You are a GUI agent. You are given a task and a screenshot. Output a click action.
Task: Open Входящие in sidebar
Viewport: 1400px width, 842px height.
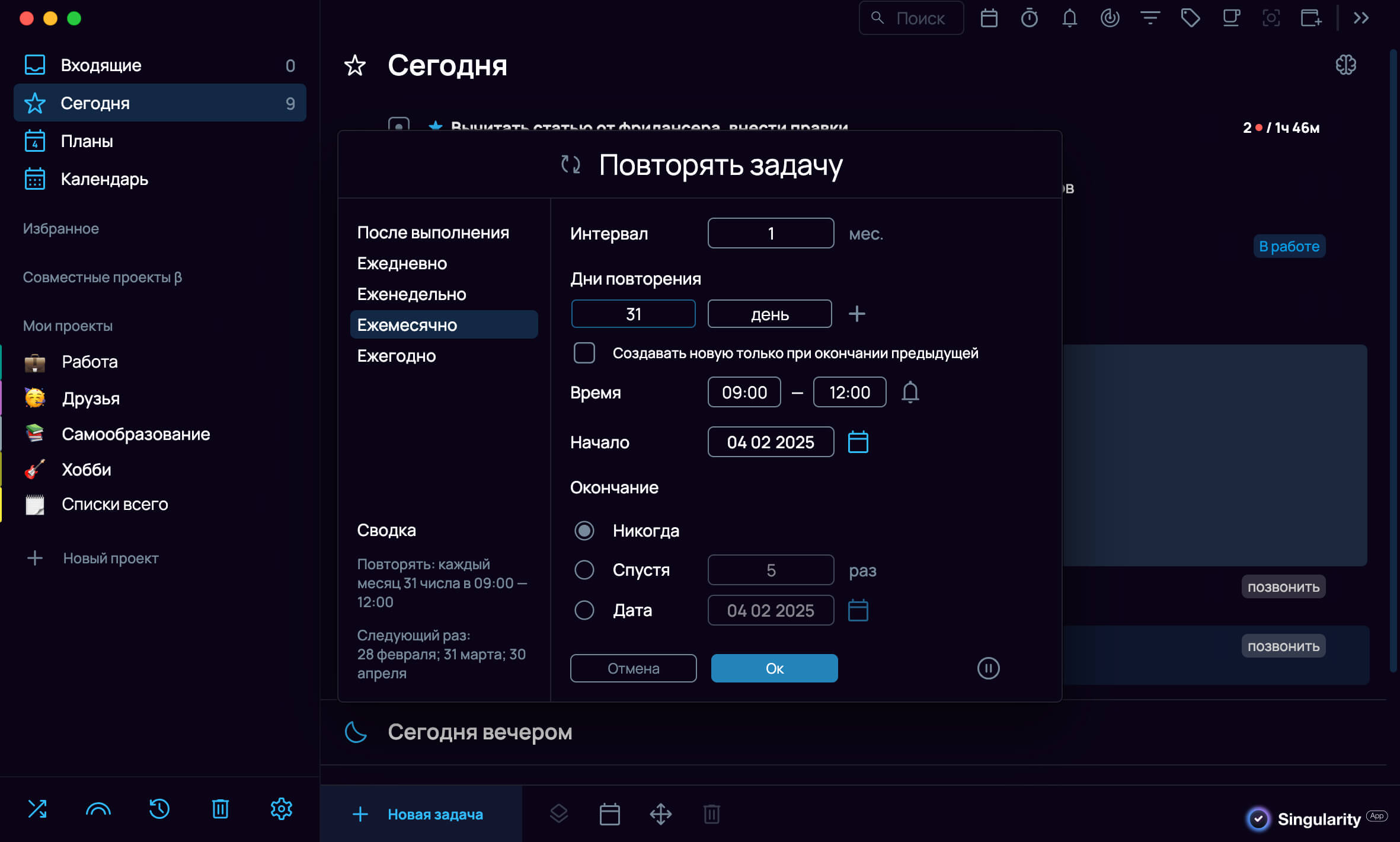click(x=159, y=65)
